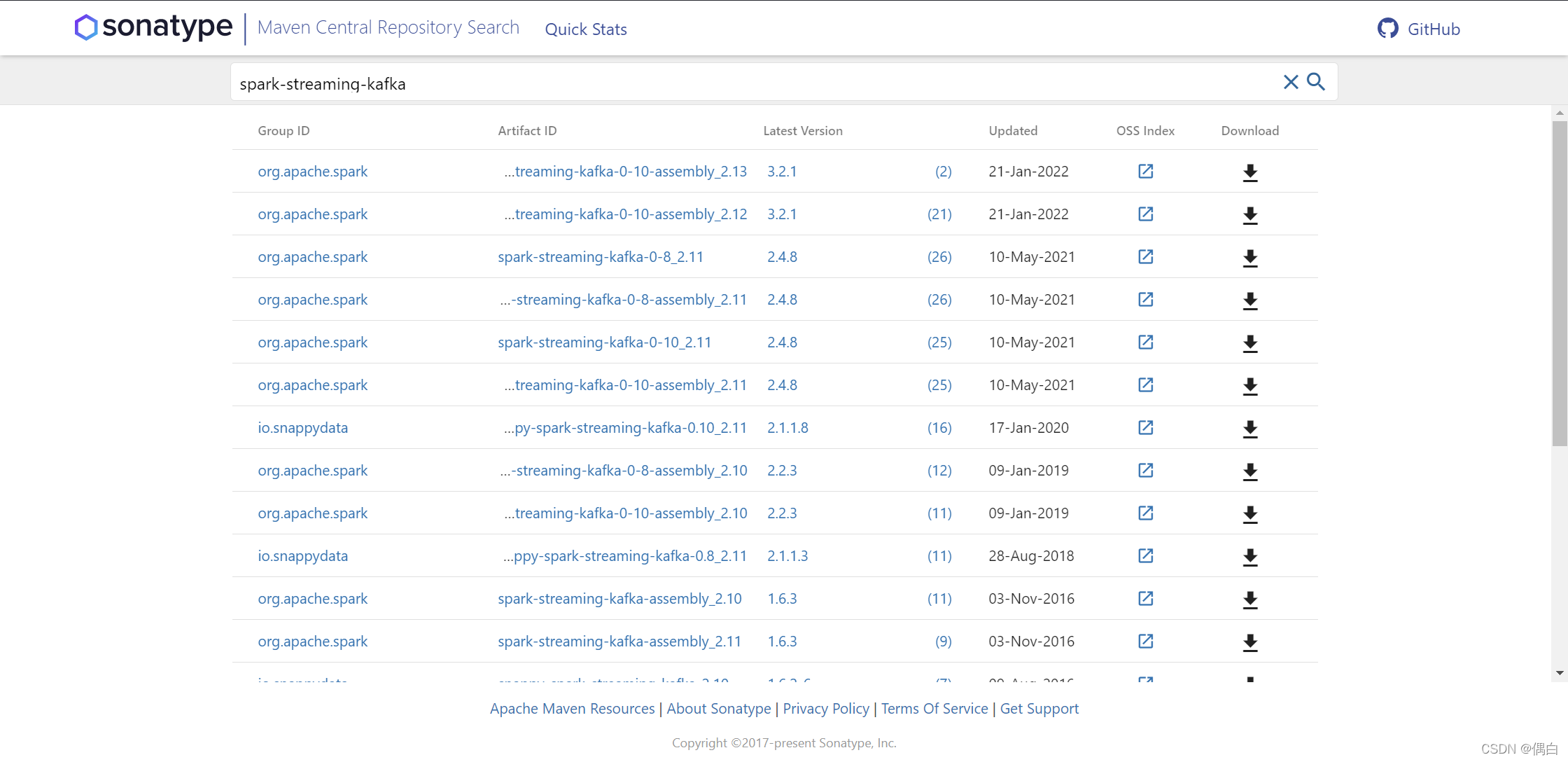Open OSS Index for snappy kafka-0.10_2.11 row

click(x=1145, y=428)
